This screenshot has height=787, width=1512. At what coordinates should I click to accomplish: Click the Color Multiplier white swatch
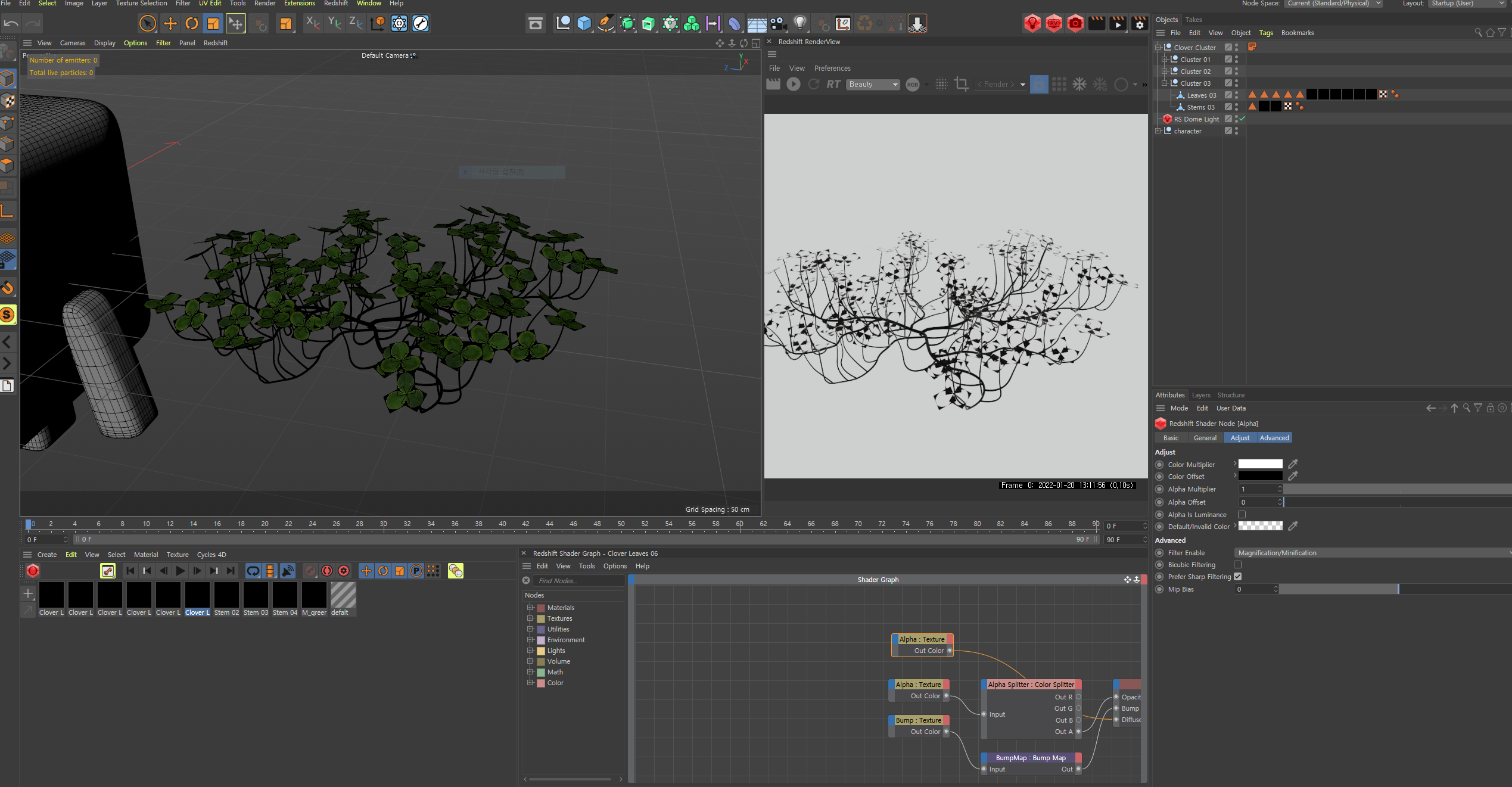(1260, 464)
